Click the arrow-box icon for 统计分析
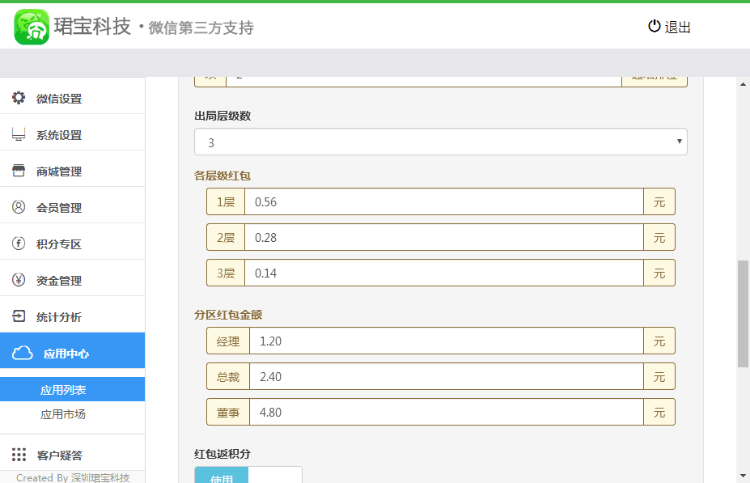Viewport: 750px width, 483px height. pos(19,316)
